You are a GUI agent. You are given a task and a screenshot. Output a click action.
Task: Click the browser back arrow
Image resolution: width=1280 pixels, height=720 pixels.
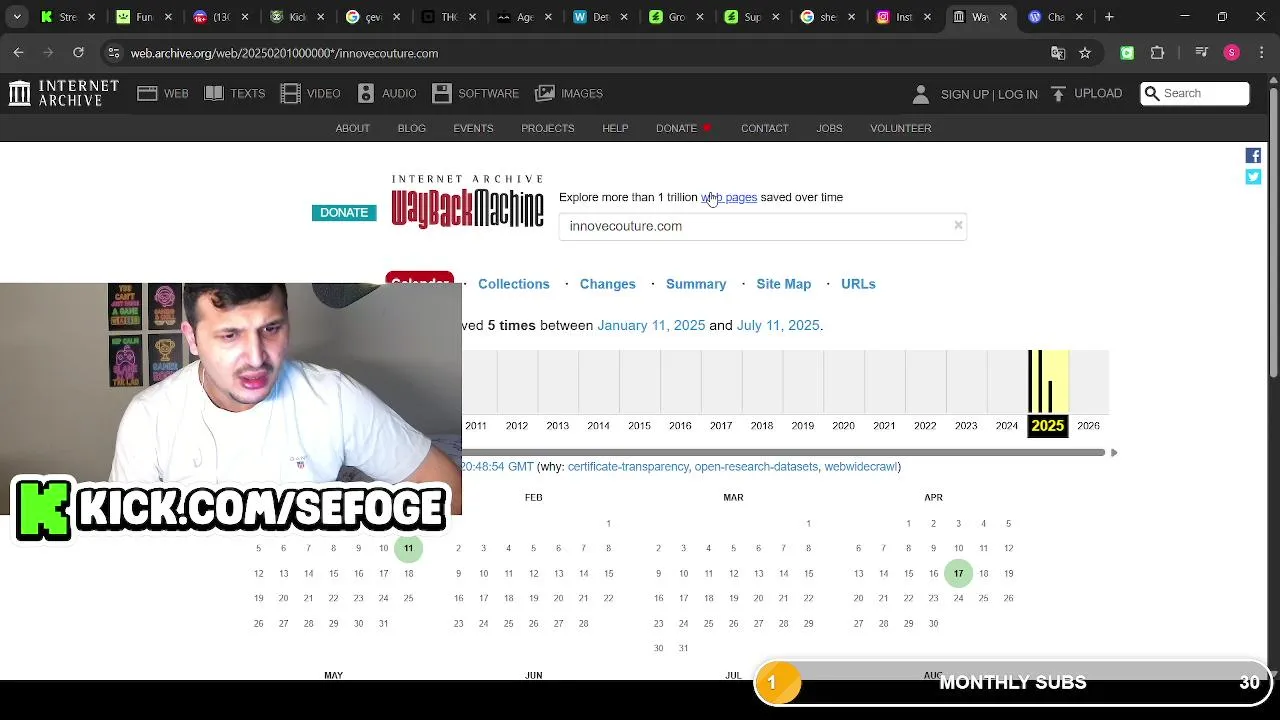[19, 53]
